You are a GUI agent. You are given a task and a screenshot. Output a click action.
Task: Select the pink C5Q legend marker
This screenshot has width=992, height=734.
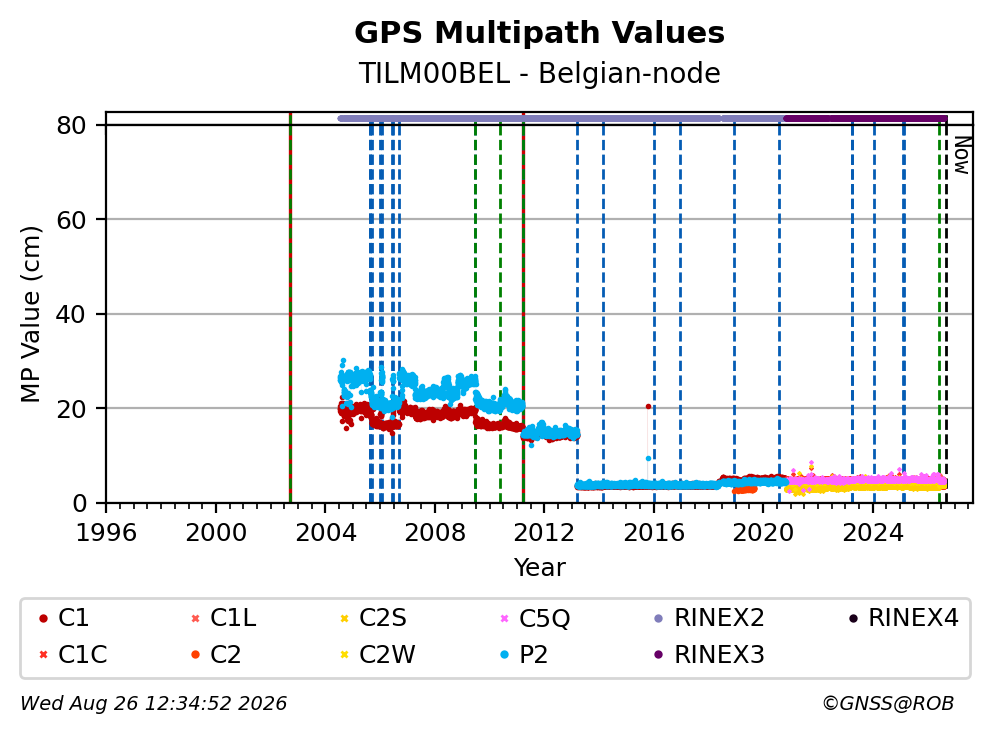pyautogui.click(x=504, y=618)
